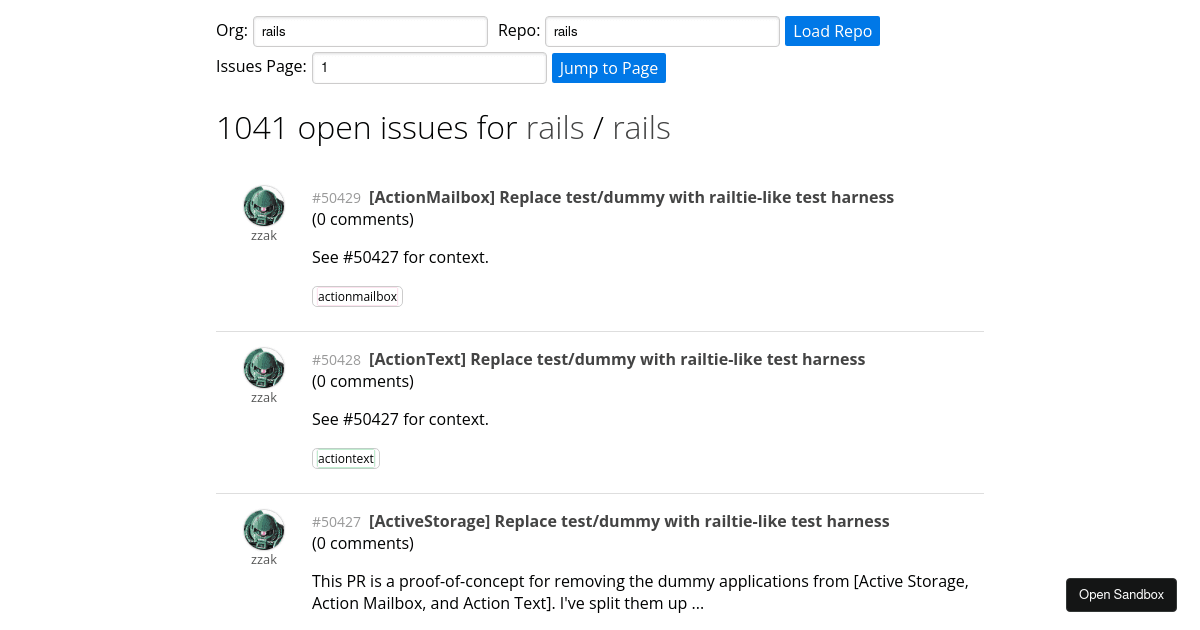1200x630 pixels.
Task: Click zzak's avatar on issue #50428
Action: (x=263, y=366)
